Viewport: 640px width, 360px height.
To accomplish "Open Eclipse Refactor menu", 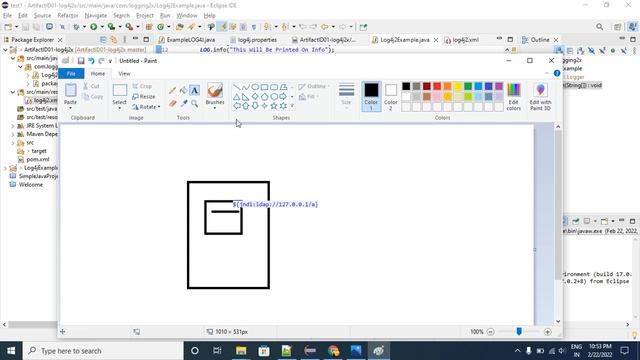I will 68,16.
